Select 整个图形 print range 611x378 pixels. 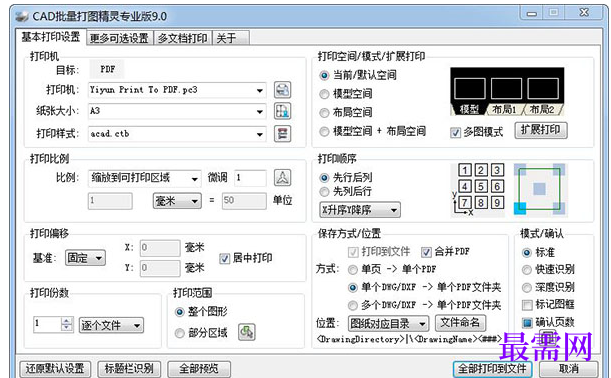click(x=179, y=312)
